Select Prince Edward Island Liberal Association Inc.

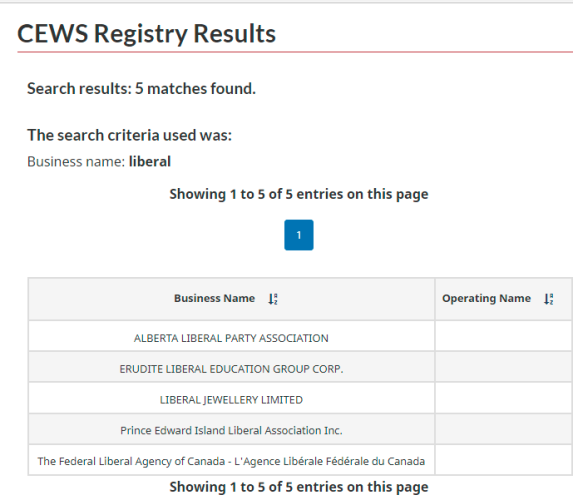tap(231, 431)
